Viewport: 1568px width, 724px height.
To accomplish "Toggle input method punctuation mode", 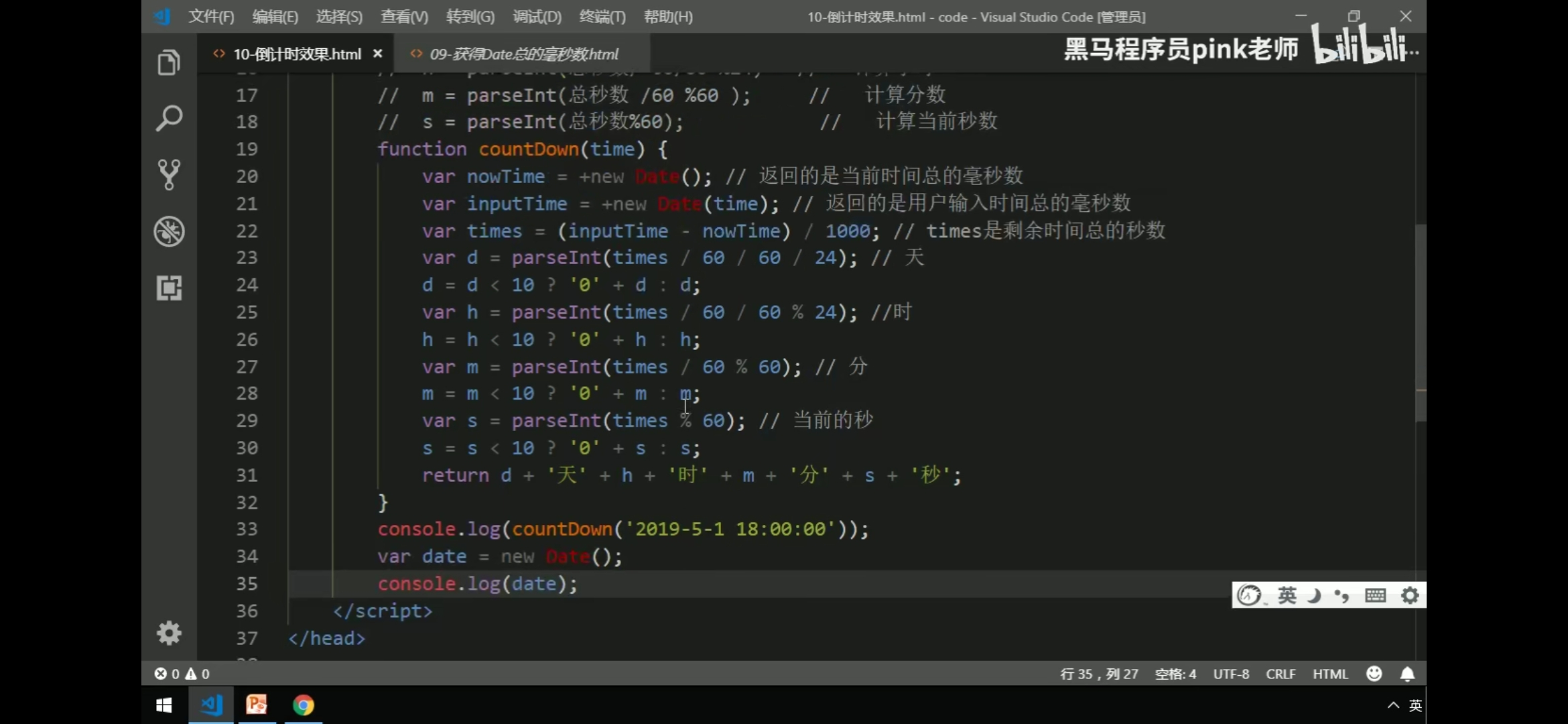I will 1342,595.
